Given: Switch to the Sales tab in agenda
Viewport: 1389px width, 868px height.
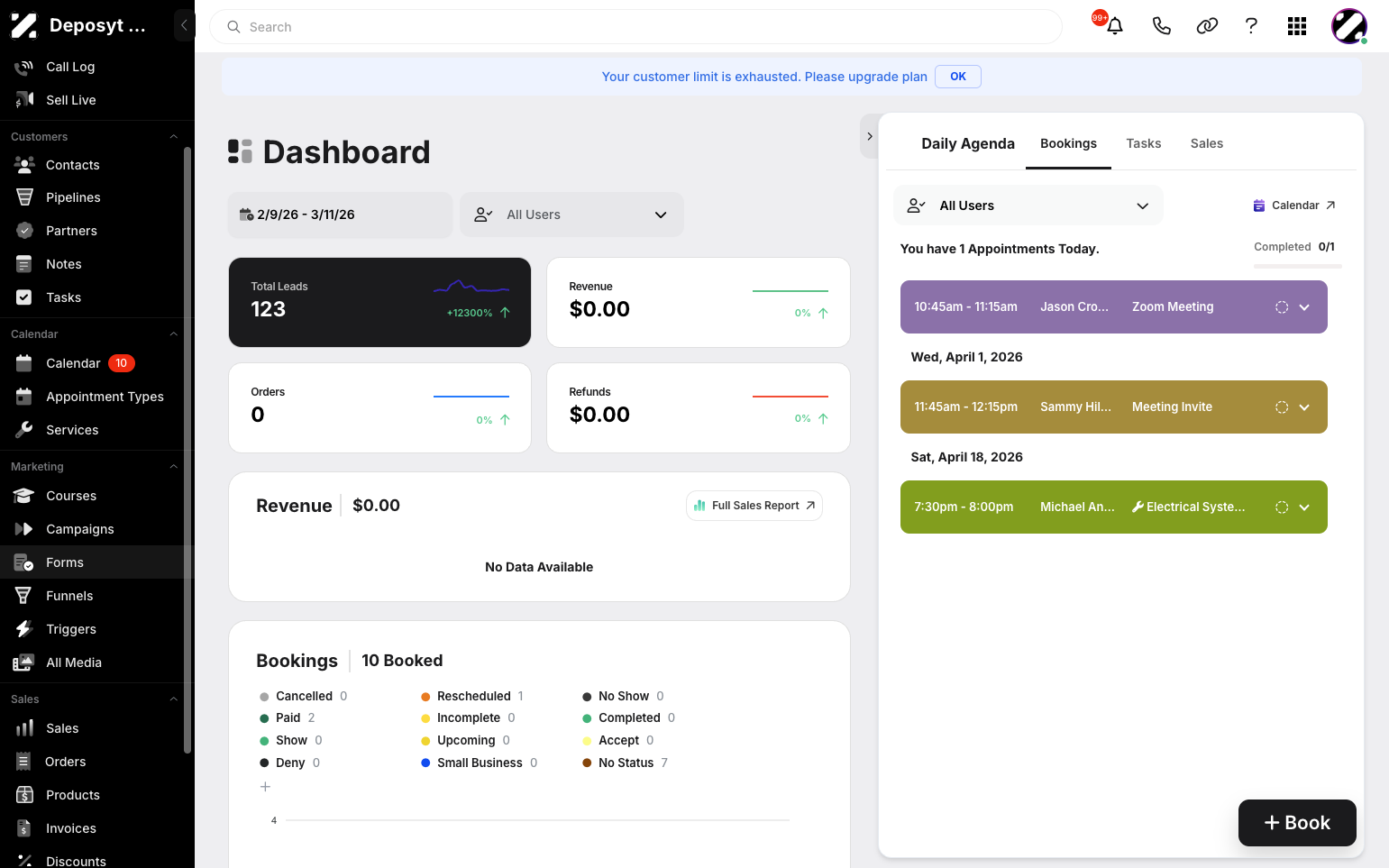Looking at the screenshot, I should pyautogui.click(x=1206, y=143).
